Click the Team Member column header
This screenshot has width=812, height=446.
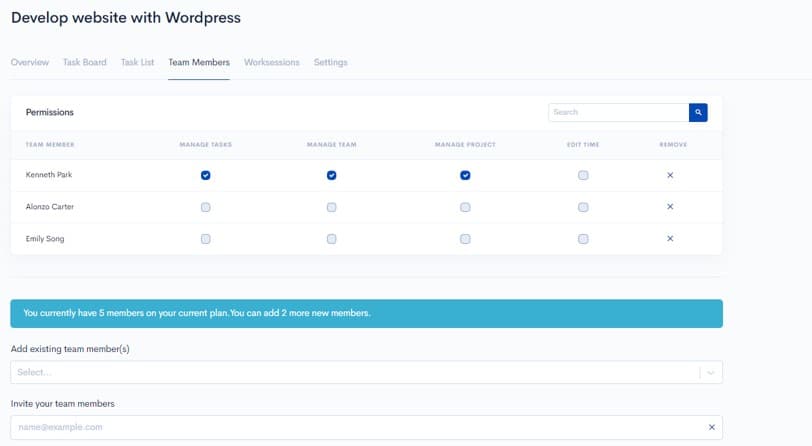(x=50, y=145)
